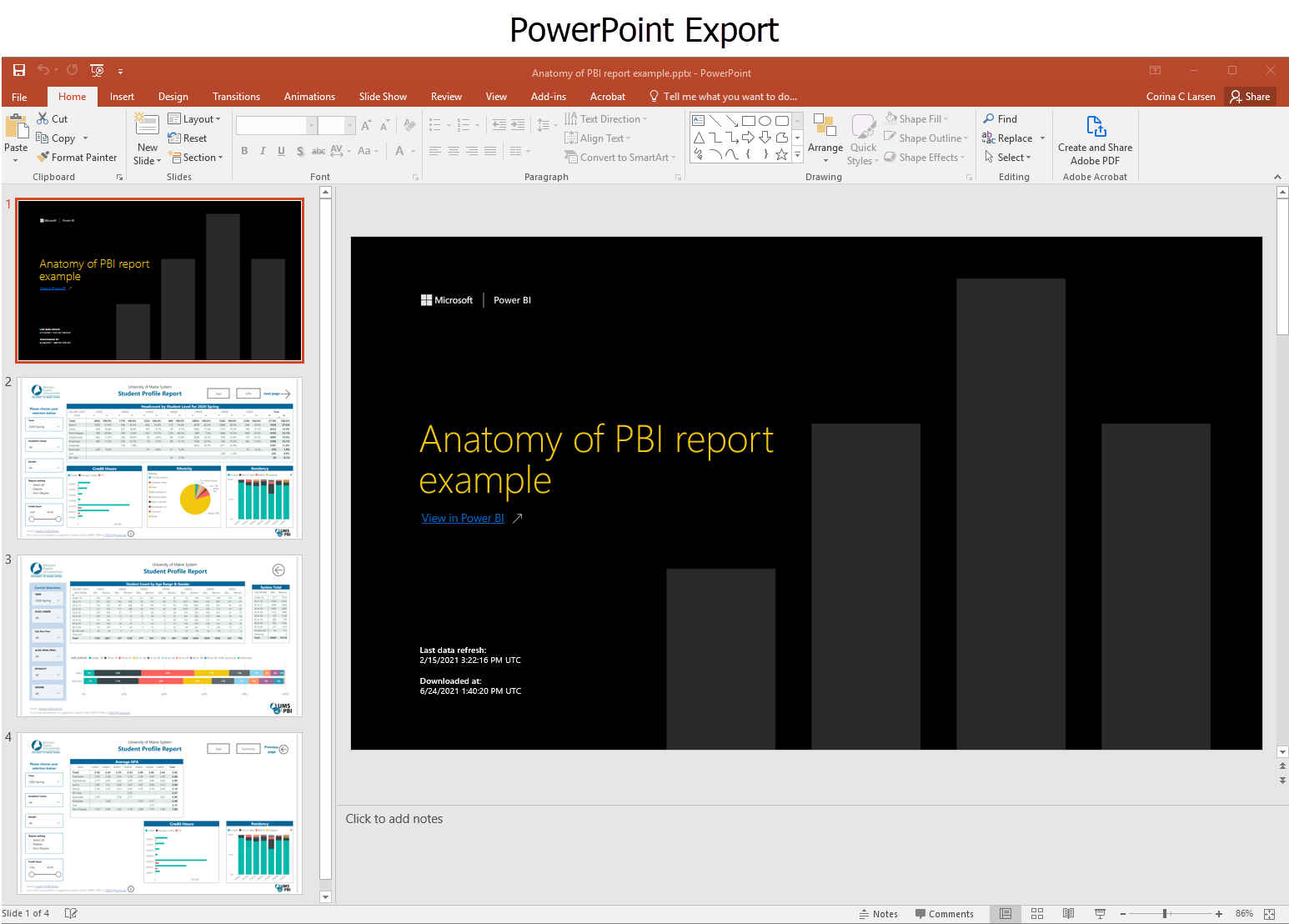
Task: Adjust the zoom slider handle
Action: (x=1165, y=914)
